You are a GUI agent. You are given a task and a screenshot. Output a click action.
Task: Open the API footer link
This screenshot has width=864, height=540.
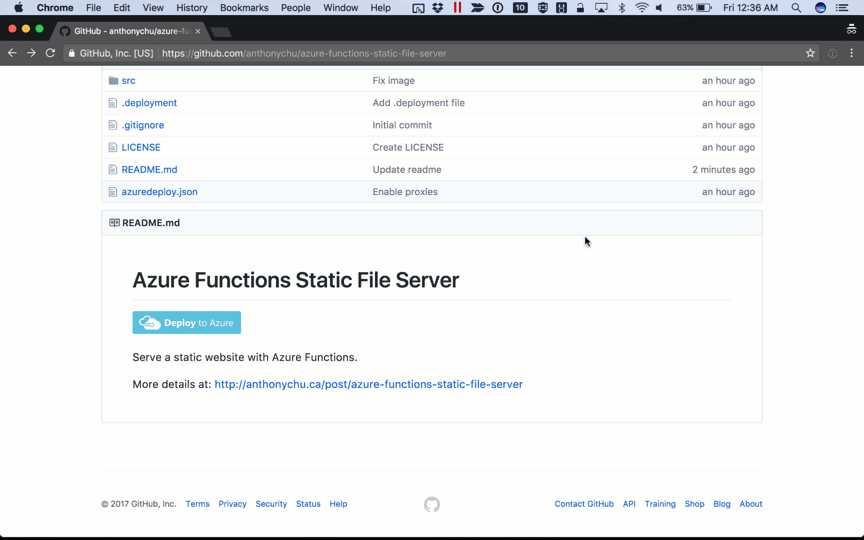point(629,504)
